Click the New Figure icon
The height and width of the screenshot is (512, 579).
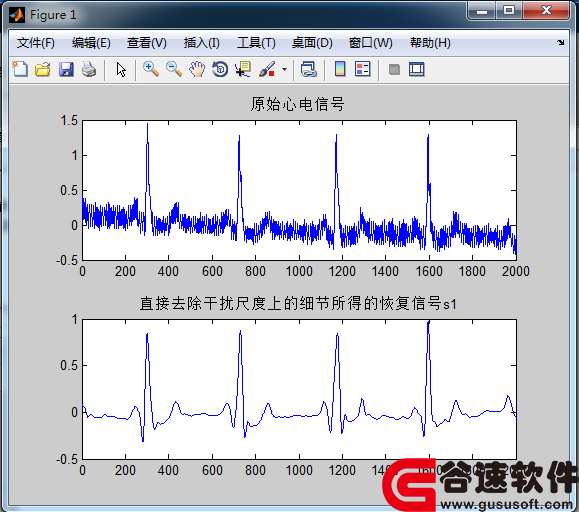(20, 69)
